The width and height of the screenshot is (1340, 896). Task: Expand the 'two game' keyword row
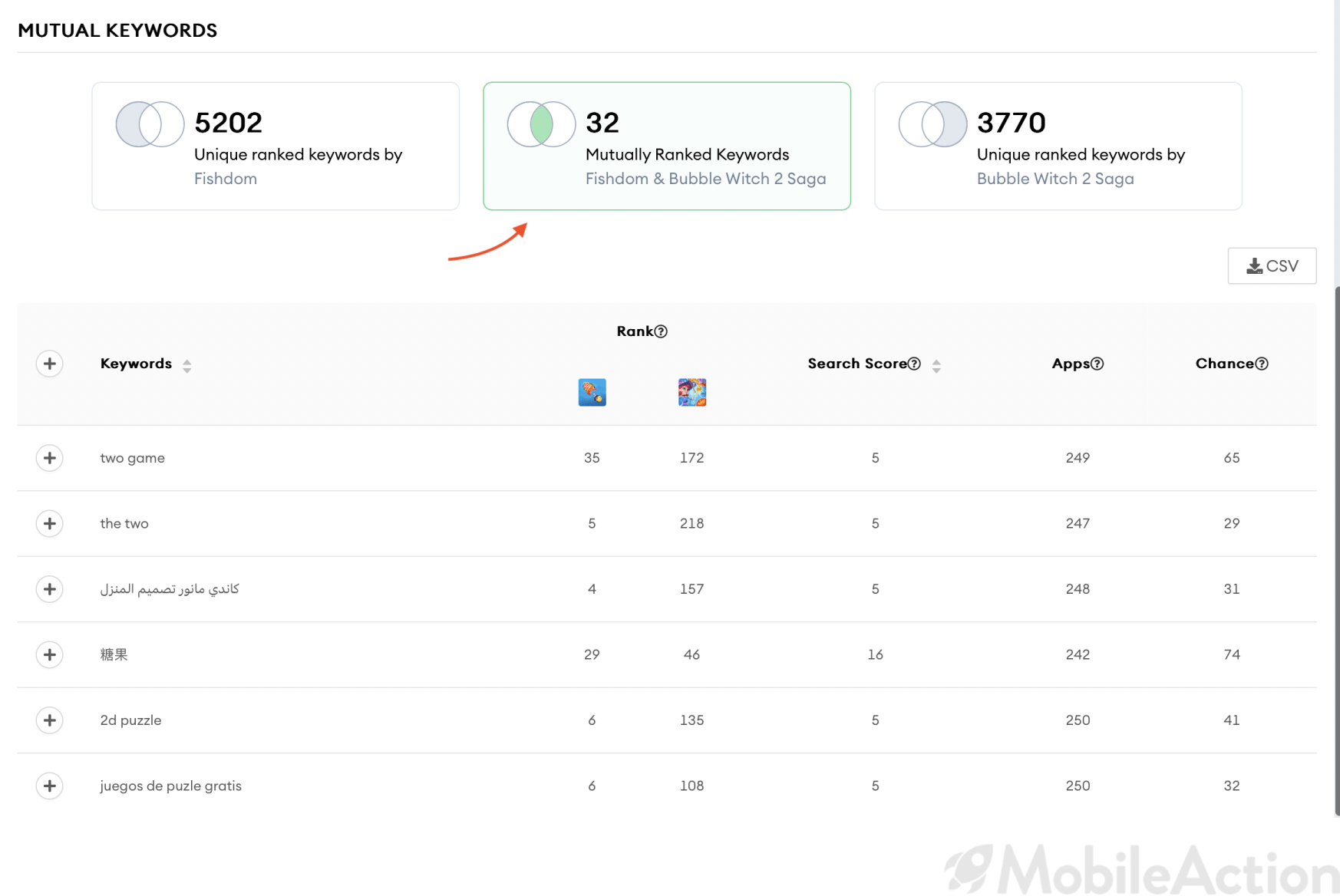click(x=50, y=458)
